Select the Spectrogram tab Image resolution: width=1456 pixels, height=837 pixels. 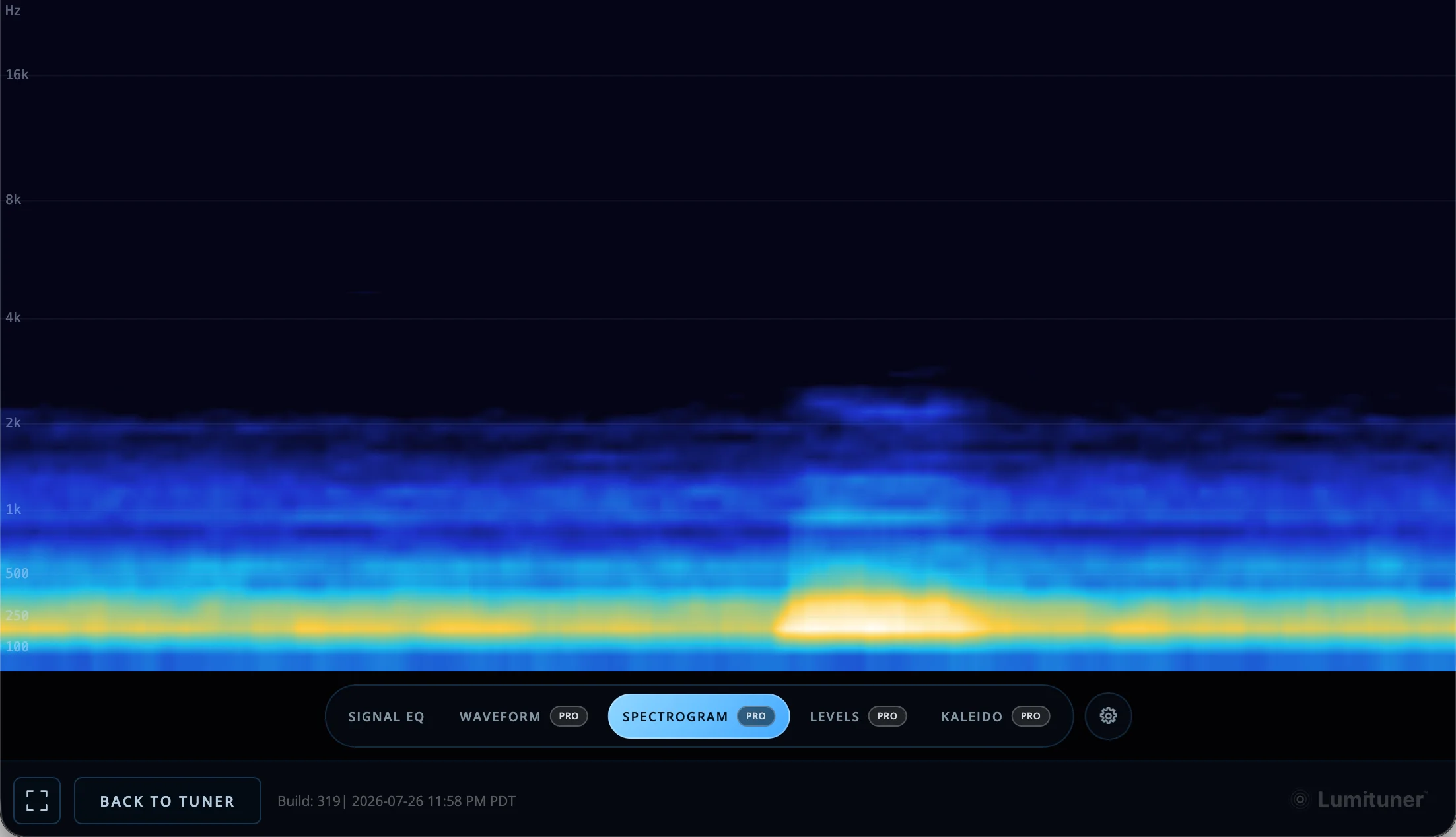pyautogui.click(x=699, y=716)
